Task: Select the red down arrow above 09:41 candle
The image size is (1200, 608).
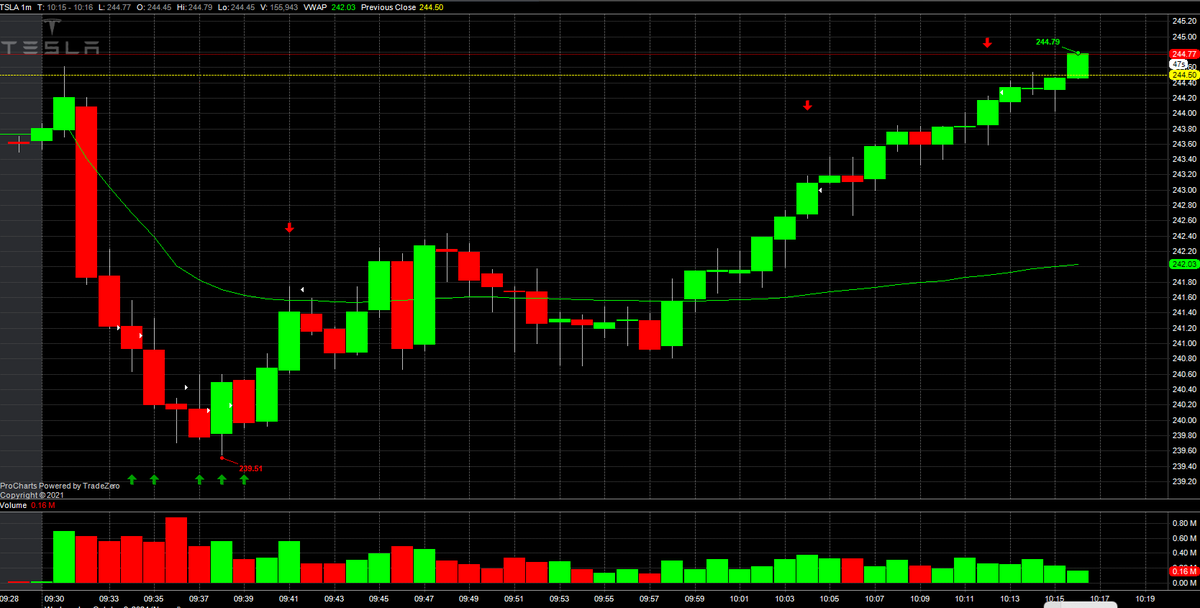Action: 289,228
